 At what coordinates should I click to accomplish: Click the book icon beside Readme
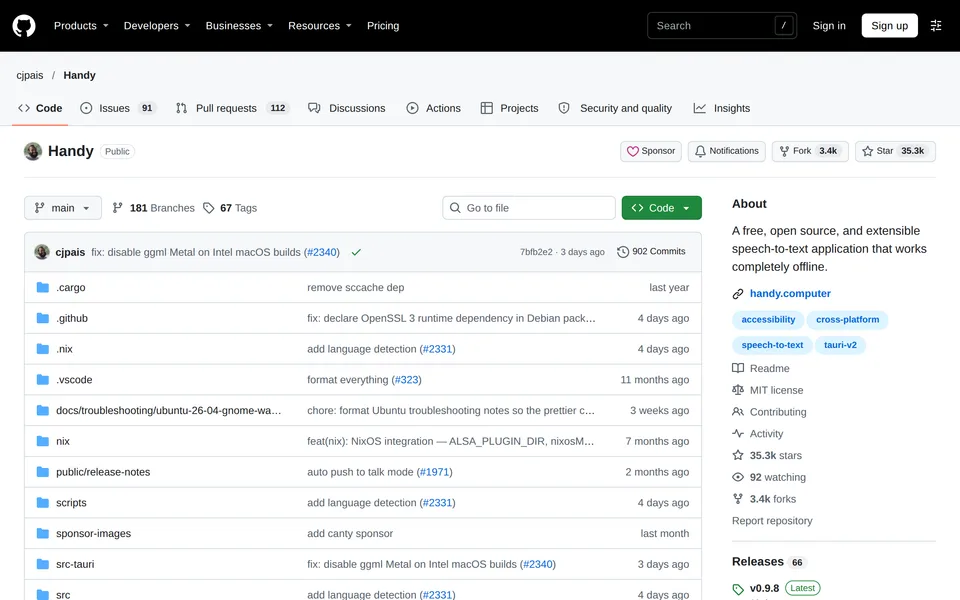(738, 369)
